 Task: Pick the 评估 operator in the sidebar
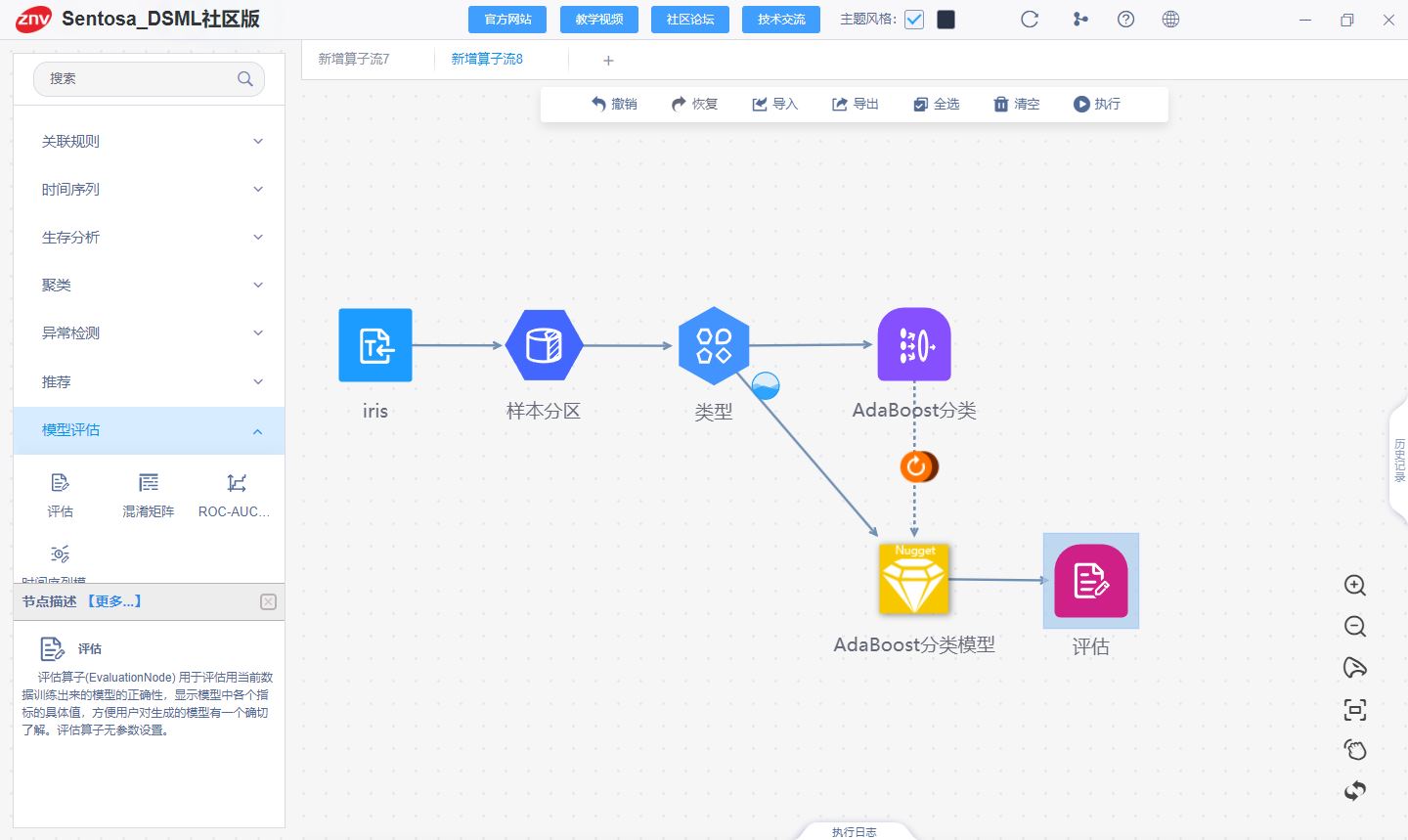(61, 495)
